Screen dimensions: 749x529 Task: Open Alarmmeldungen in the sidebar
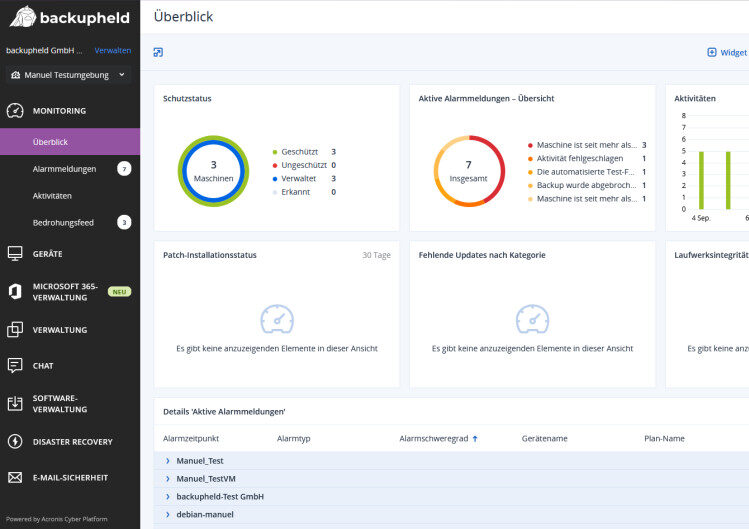[64, 169]
